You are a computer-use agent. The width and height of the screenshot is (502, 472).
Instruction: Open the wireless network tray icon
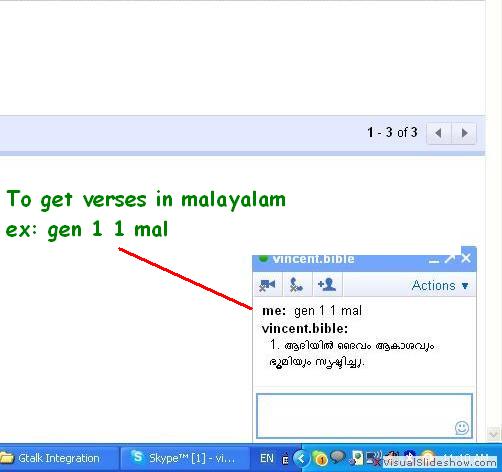[x=374, y=457]
